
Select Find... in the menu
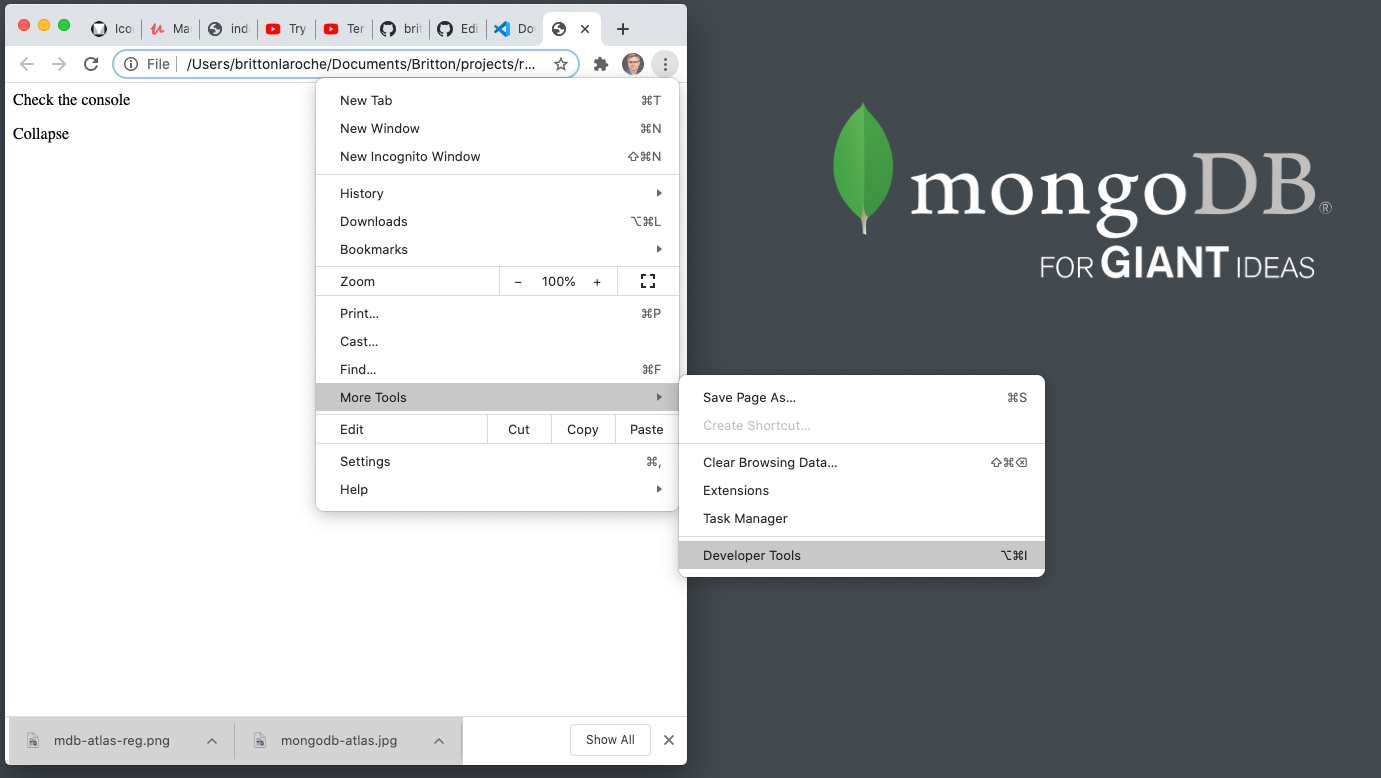click(497, 369)
